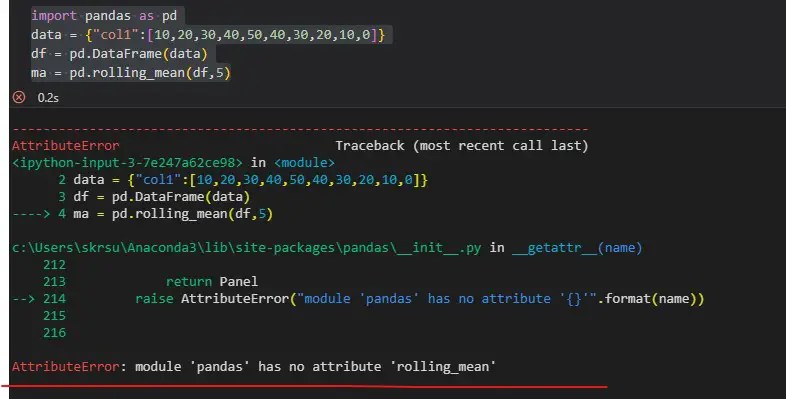Click the red 'AttributeError' heading in the traceback
The image size is (786, 399).
[x=66, y=146]
